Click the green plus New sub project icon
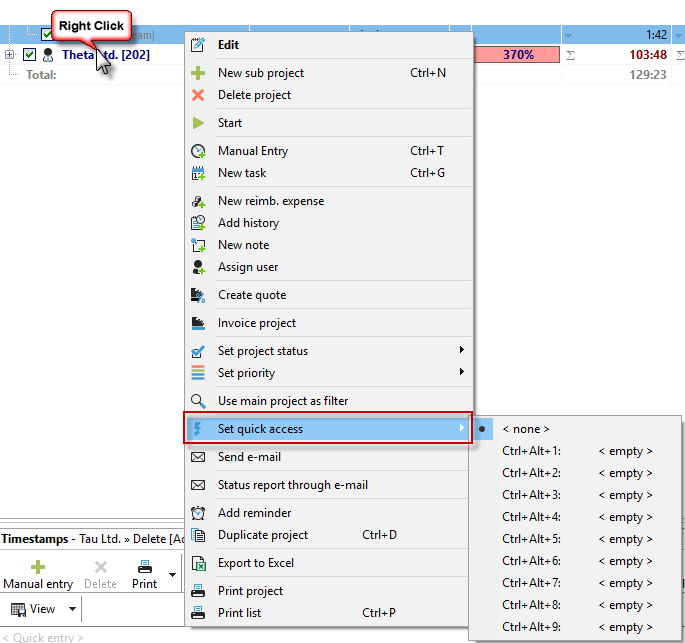Image resolution: width=685 pixels, height=643 pixels. [198, 73]
